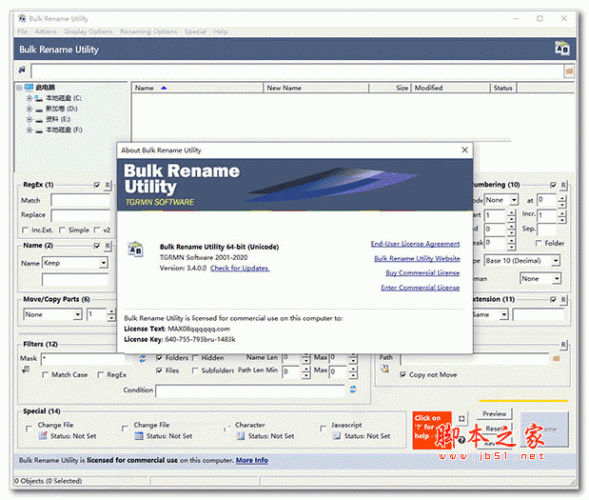The width and height of the screenshot is (589, 500).
Task: Enable the Inc.Ext. checkbox
Action: (x=25, y=230)
